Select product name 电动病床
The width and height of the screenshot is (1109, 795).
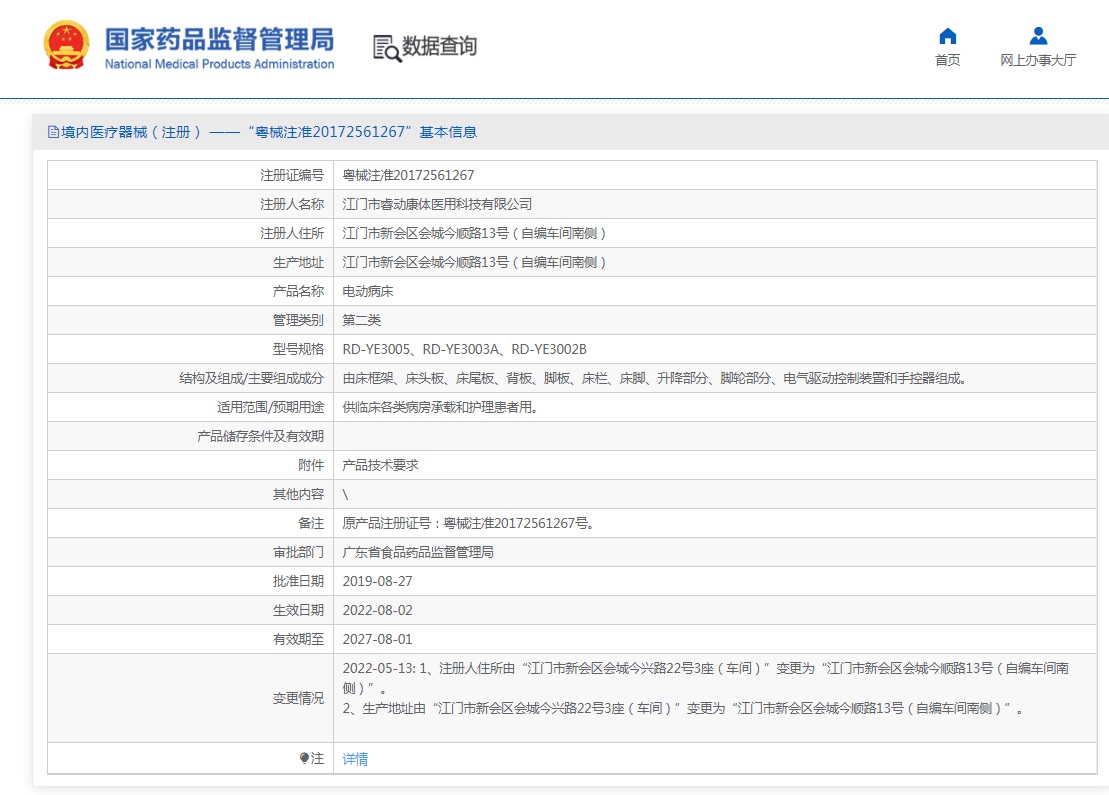[368, 291]
